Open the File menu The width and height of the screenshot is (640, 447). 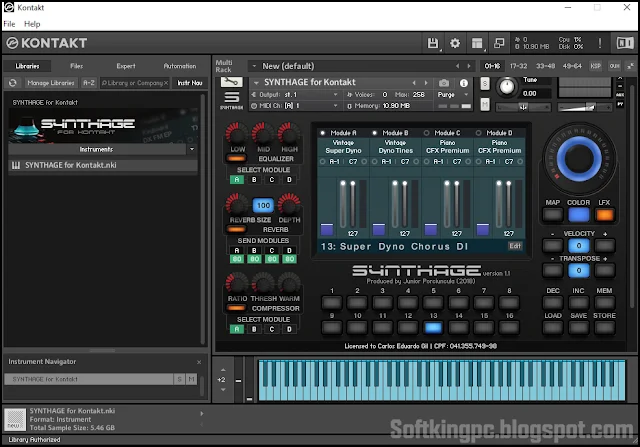(x=9, y=24)
